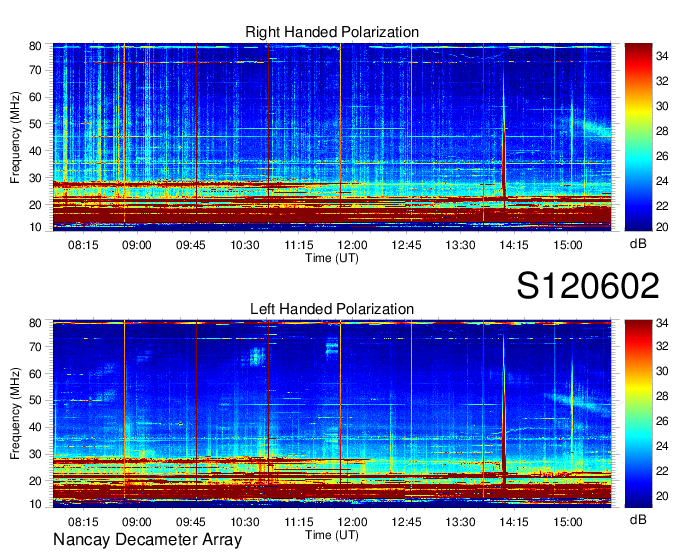Screen dimensions: 680x552
Task: Click the 80 MHz tick on the upper frequency axis
Action: coord(35,46)
